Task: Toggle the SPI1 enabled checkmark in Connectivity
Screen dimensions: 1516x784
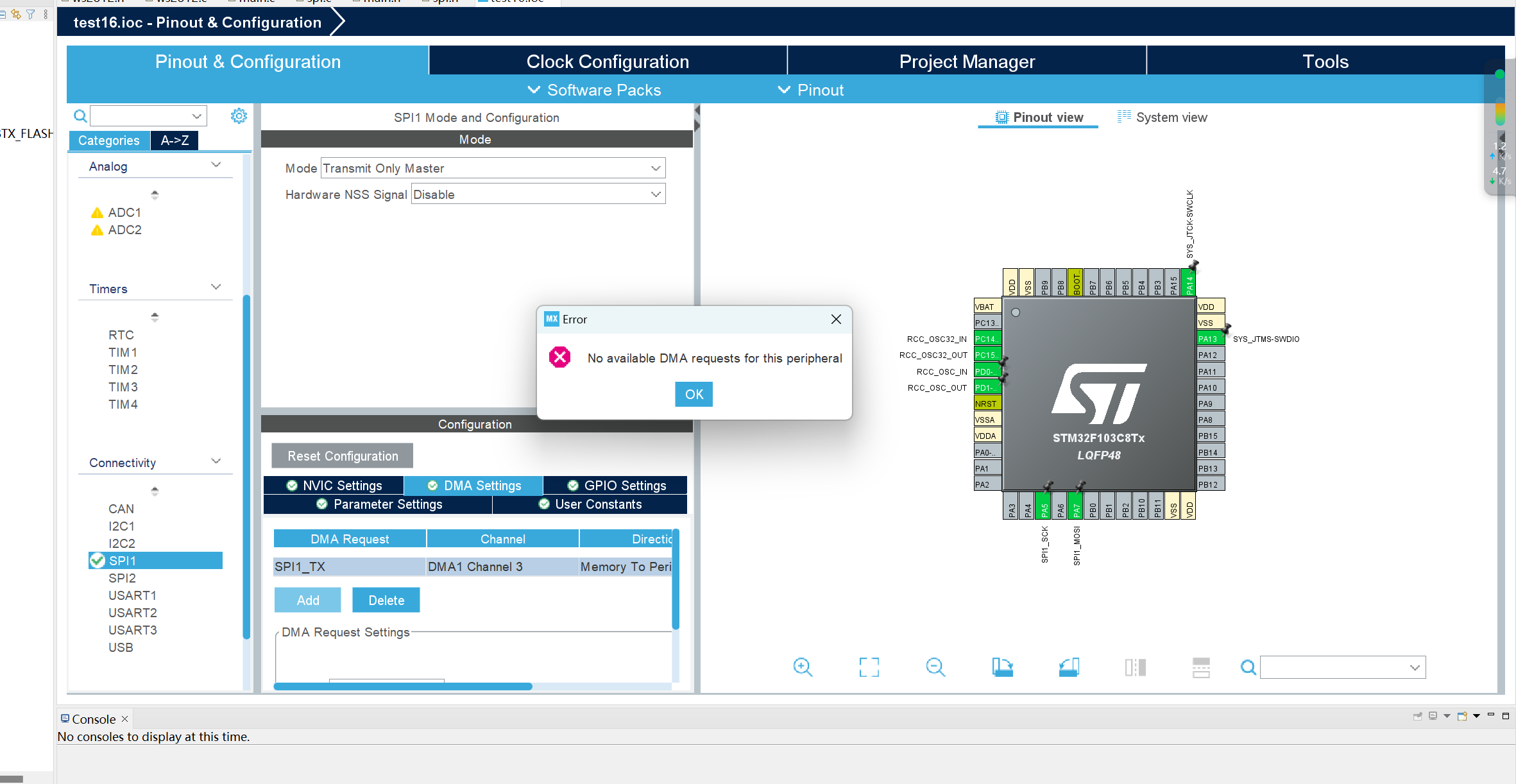Action: (x=98, y=560)
